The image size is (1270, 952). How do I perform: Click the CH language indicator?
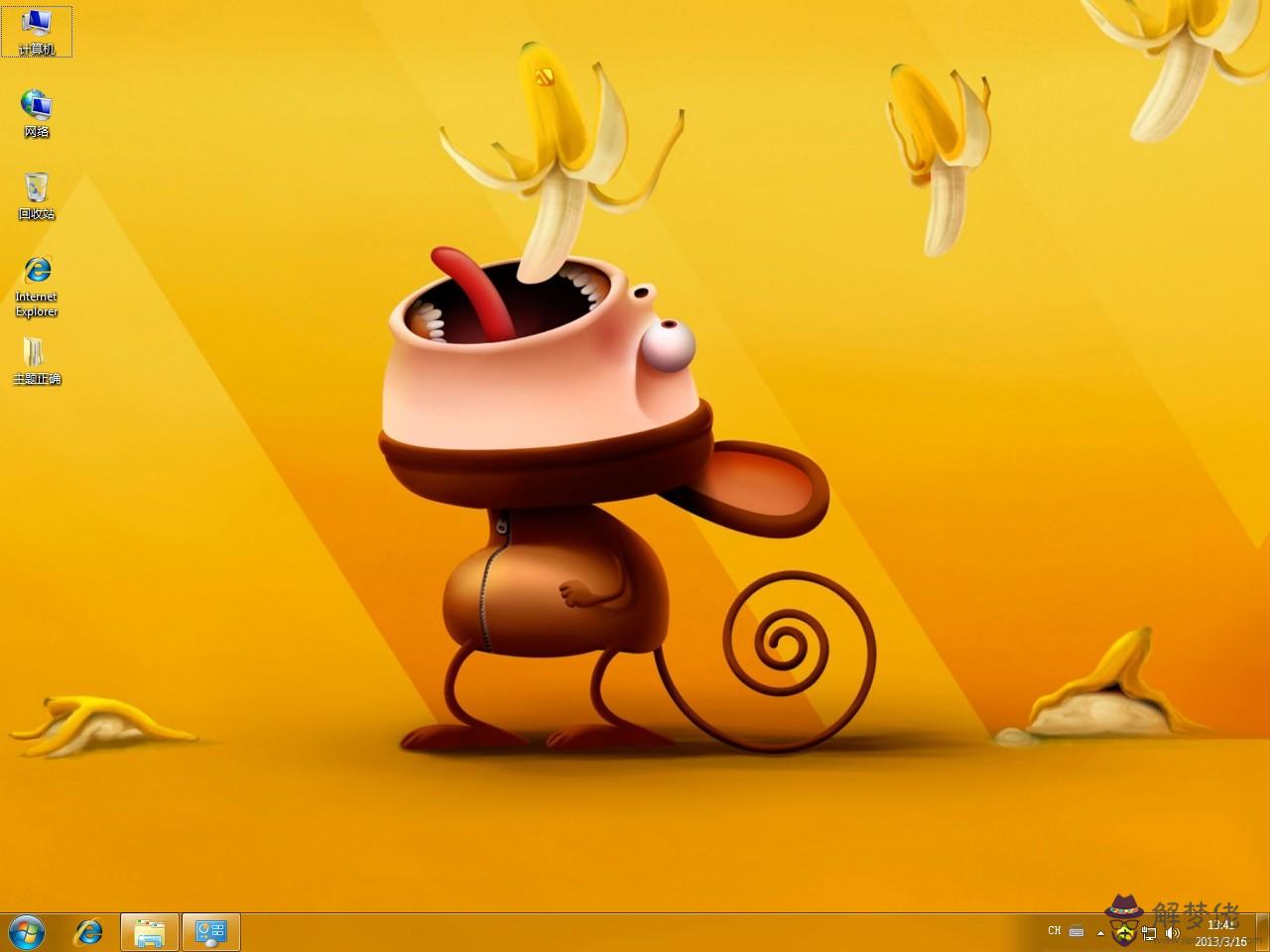coord(1054,931)
